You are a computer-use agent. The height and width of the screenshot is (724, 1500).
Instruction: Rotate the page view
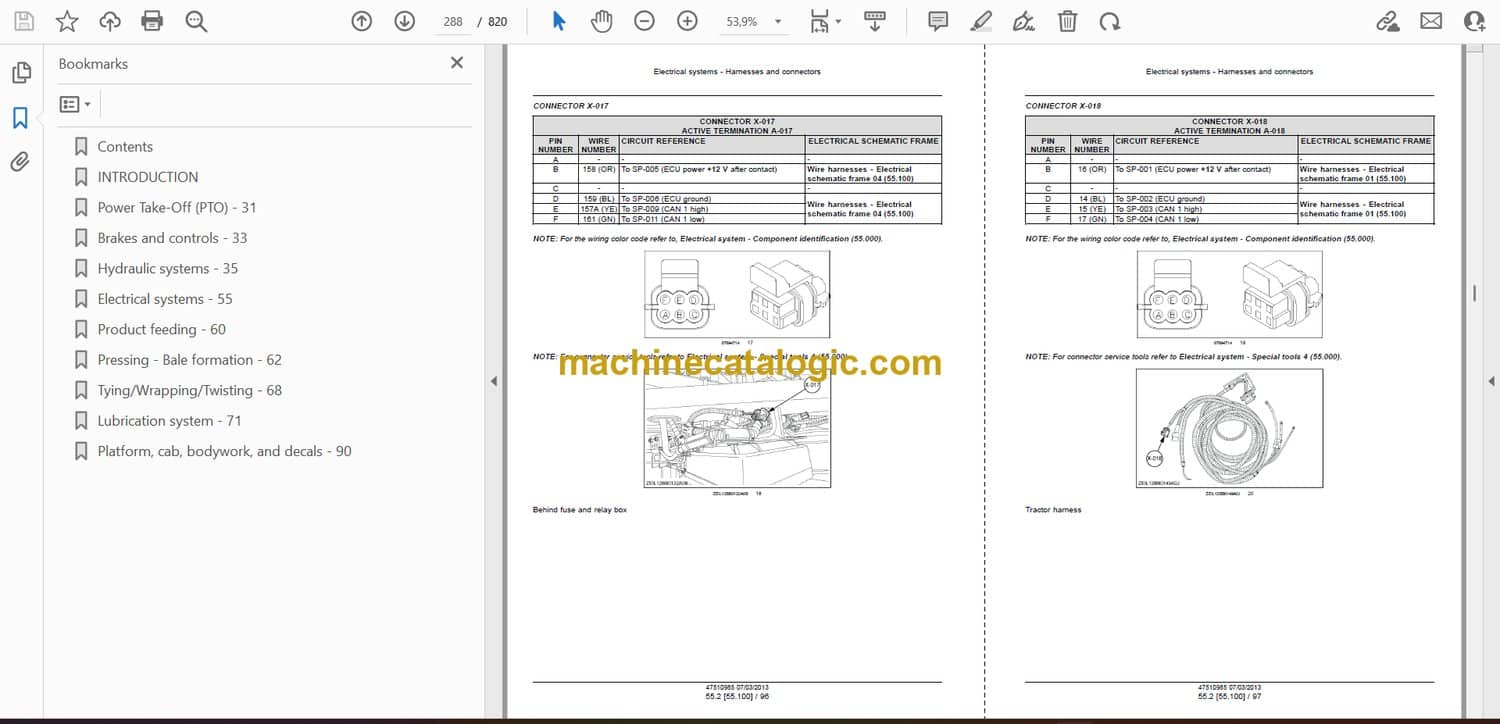click(x=1109, y=21)
